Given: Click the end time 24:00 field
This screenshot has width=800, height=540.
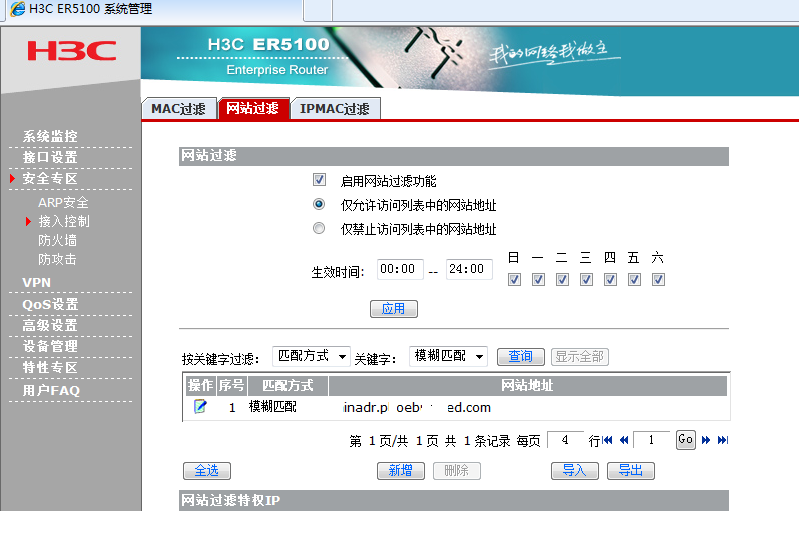Looking at the screenshot, I should 469,269.
